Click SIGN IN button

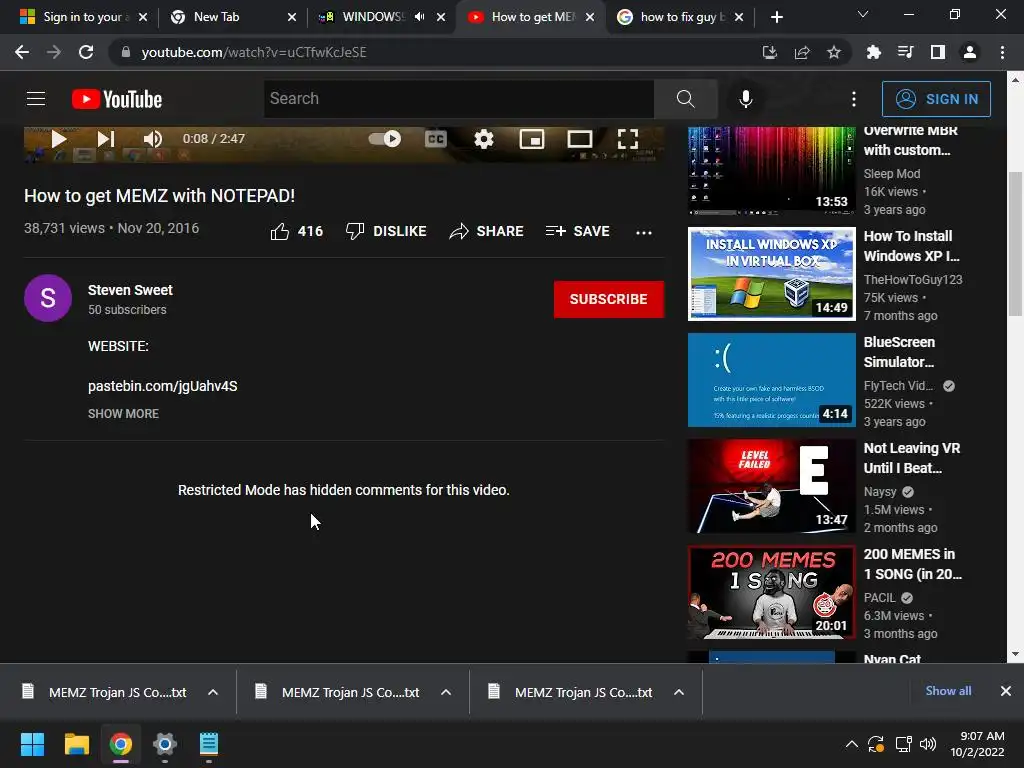(x=936, y=99)
